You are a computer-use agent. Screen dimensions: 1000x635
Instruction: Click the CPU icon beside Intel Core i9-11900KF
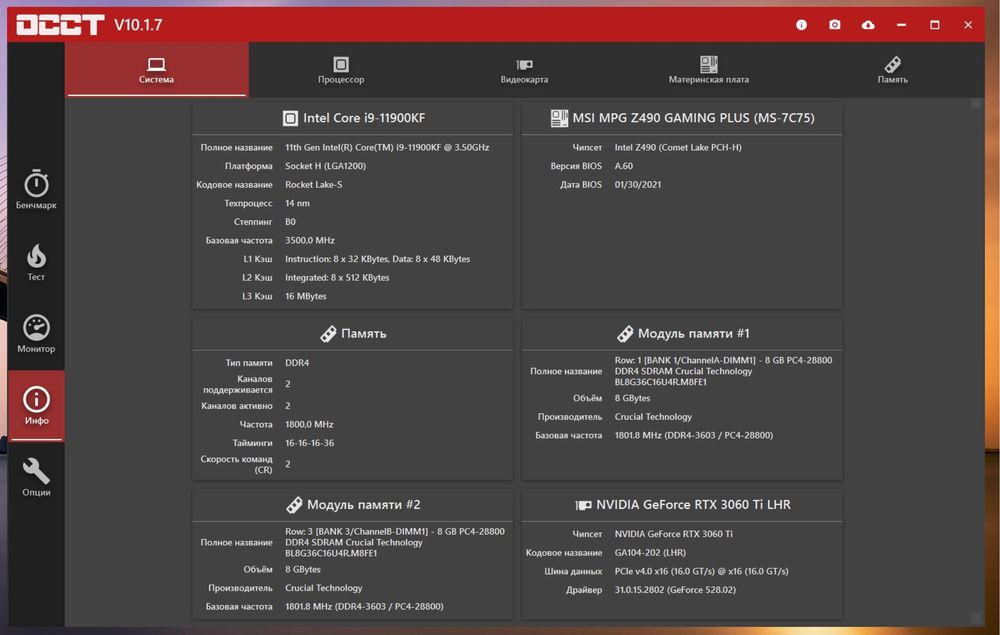tap(290, 118)
